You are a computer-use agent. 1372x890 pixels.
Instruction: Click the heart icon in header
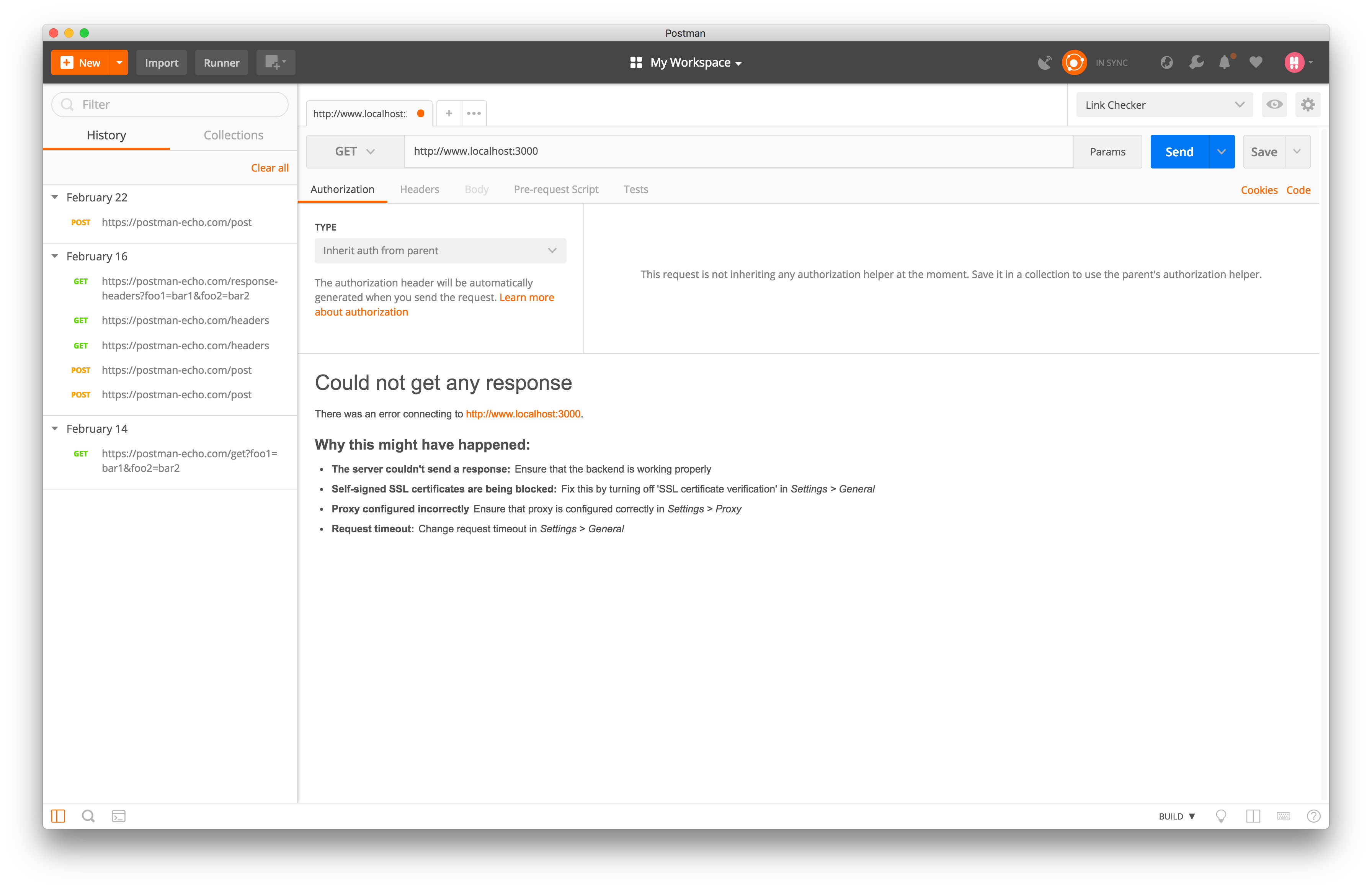coord(1256,62)
